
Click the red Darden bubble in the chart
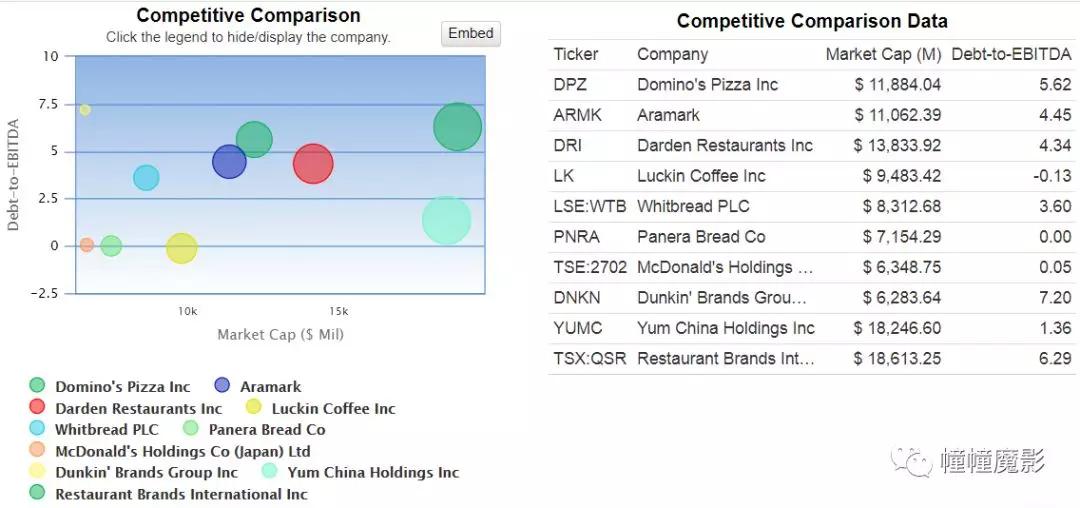point(313,164)
